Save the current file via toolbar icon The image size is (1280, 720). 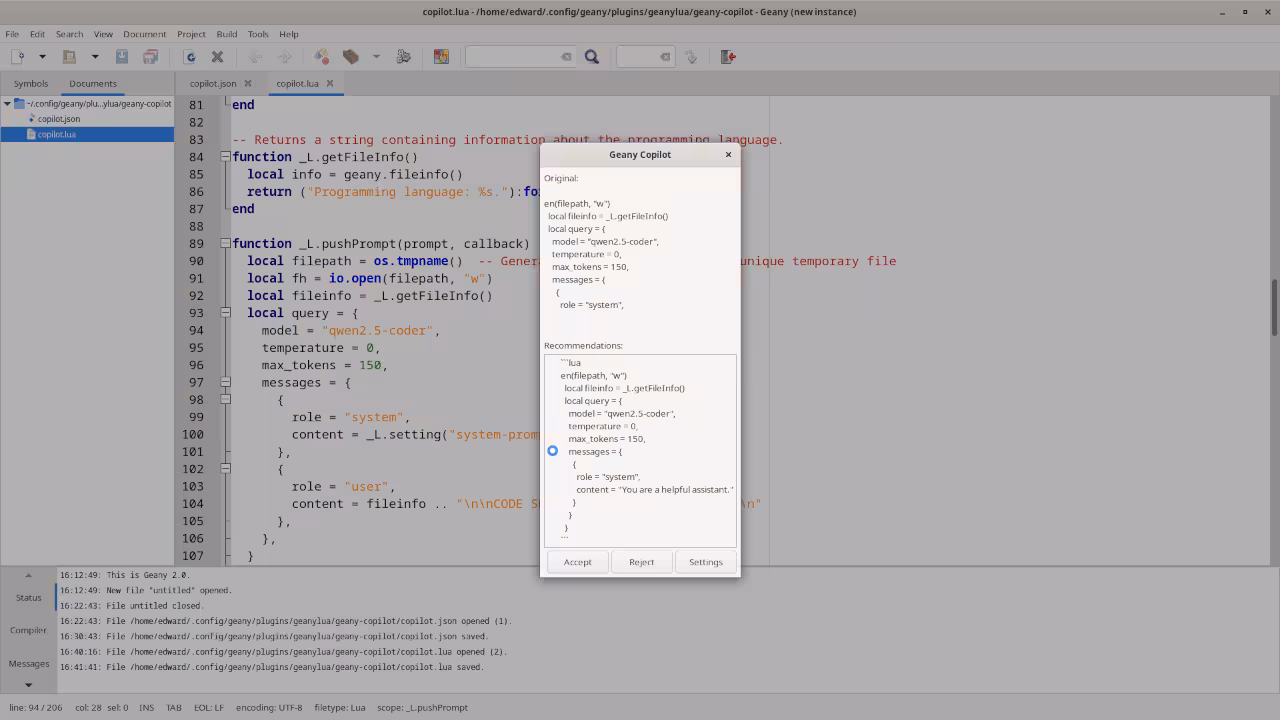click(x=122, y=57)
